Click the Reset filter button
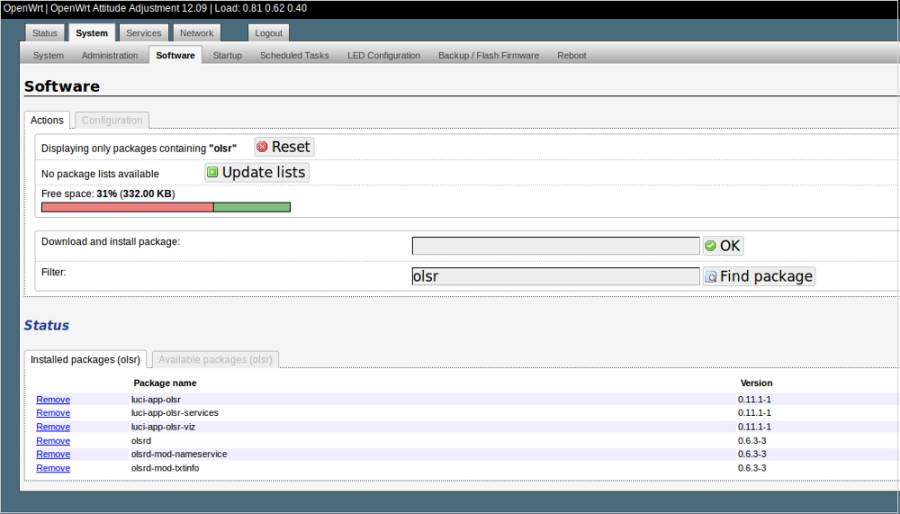This screenshot has width=900, height=514. [x=284, y=147]
